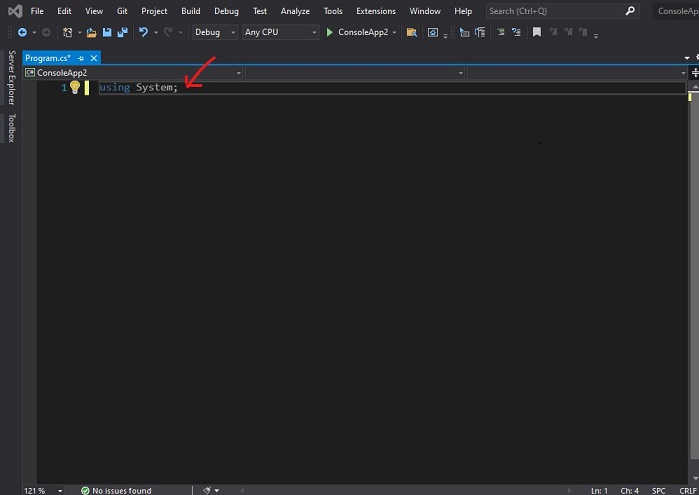Click the screenshot/Live Share frame icon
699x495 pixels.
(432, 32)
